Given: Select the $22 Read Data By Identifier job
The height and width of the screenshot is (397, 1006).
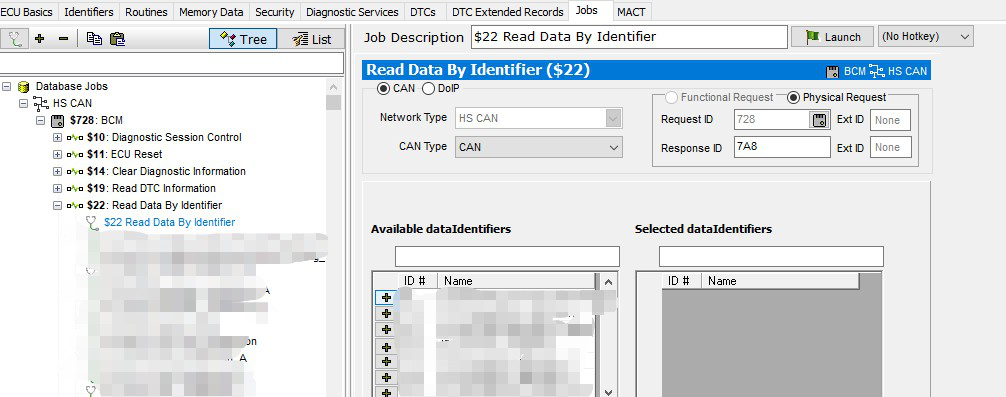Looking at the screenshot, I should click(169, 223).
